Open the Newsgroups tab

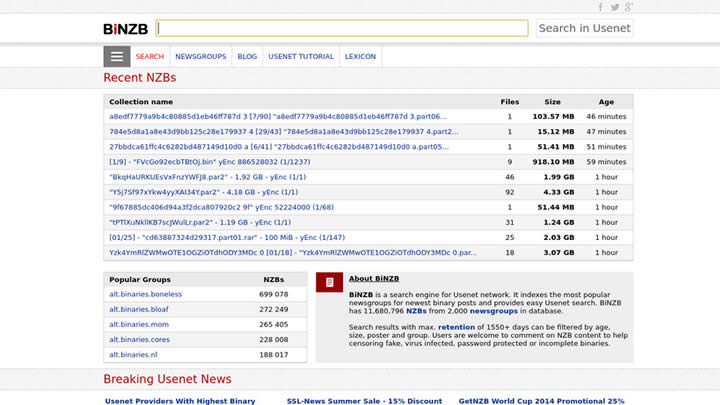pos(200,57)
